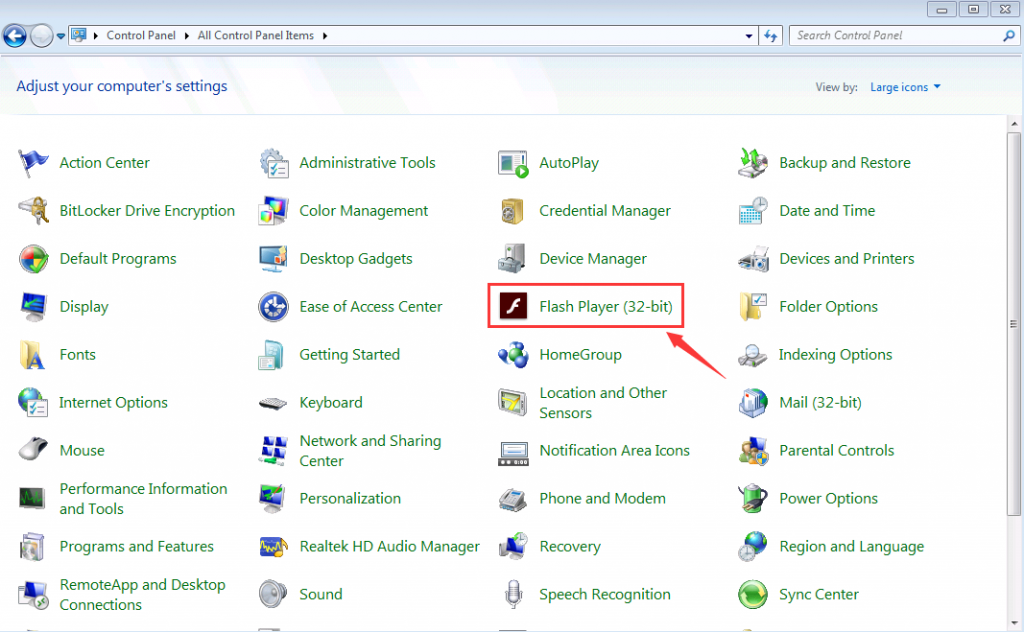Launch the AutoPlay icon
This screenshot has width=1024, height=632.
[x=513, y=163]
